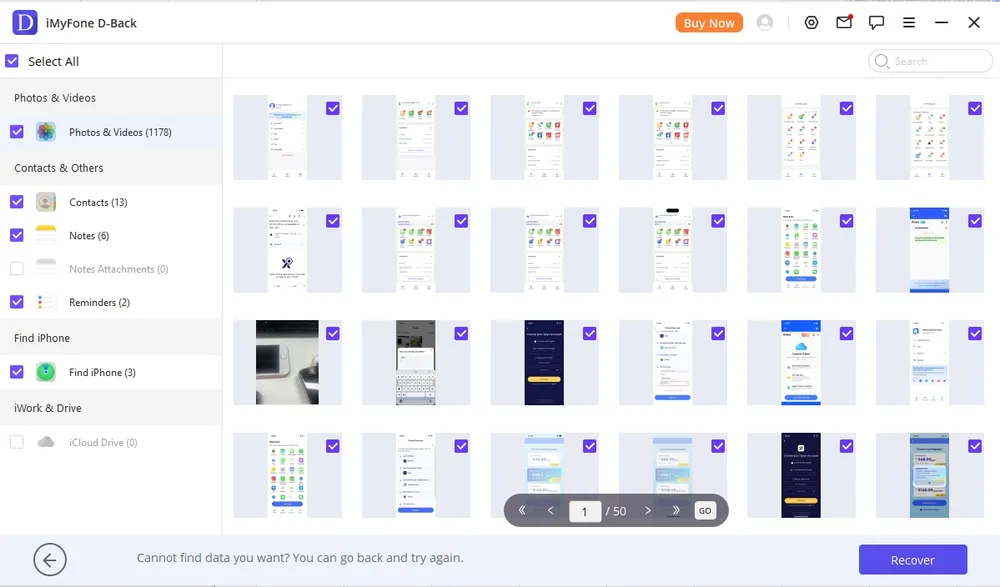This screenshot has height=587, width=1000.
Task: Check the Notes Attachments (0) checkbox
Action: [17, 269]
